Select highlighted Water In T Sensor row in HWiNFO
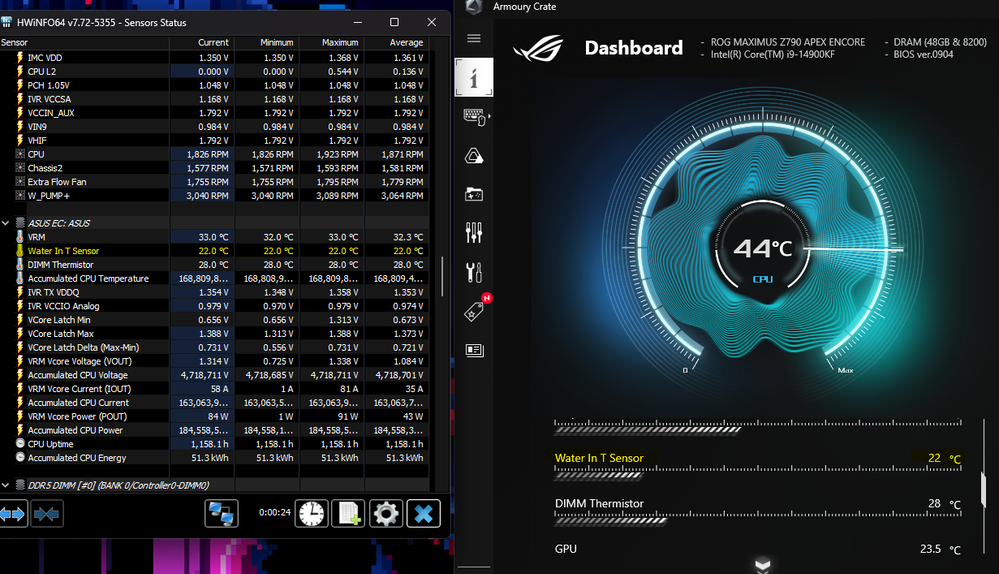Image resolution: width=999 pixels, height=574 pixels. pos(214,251)
